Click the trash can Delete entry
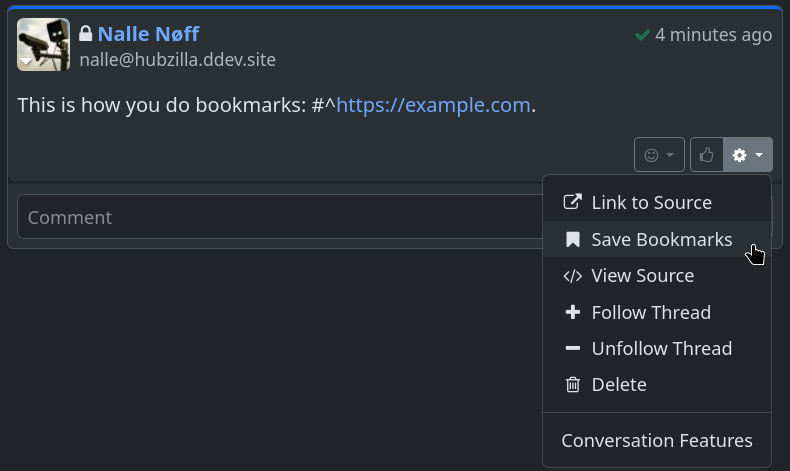 tap(618, 385)
